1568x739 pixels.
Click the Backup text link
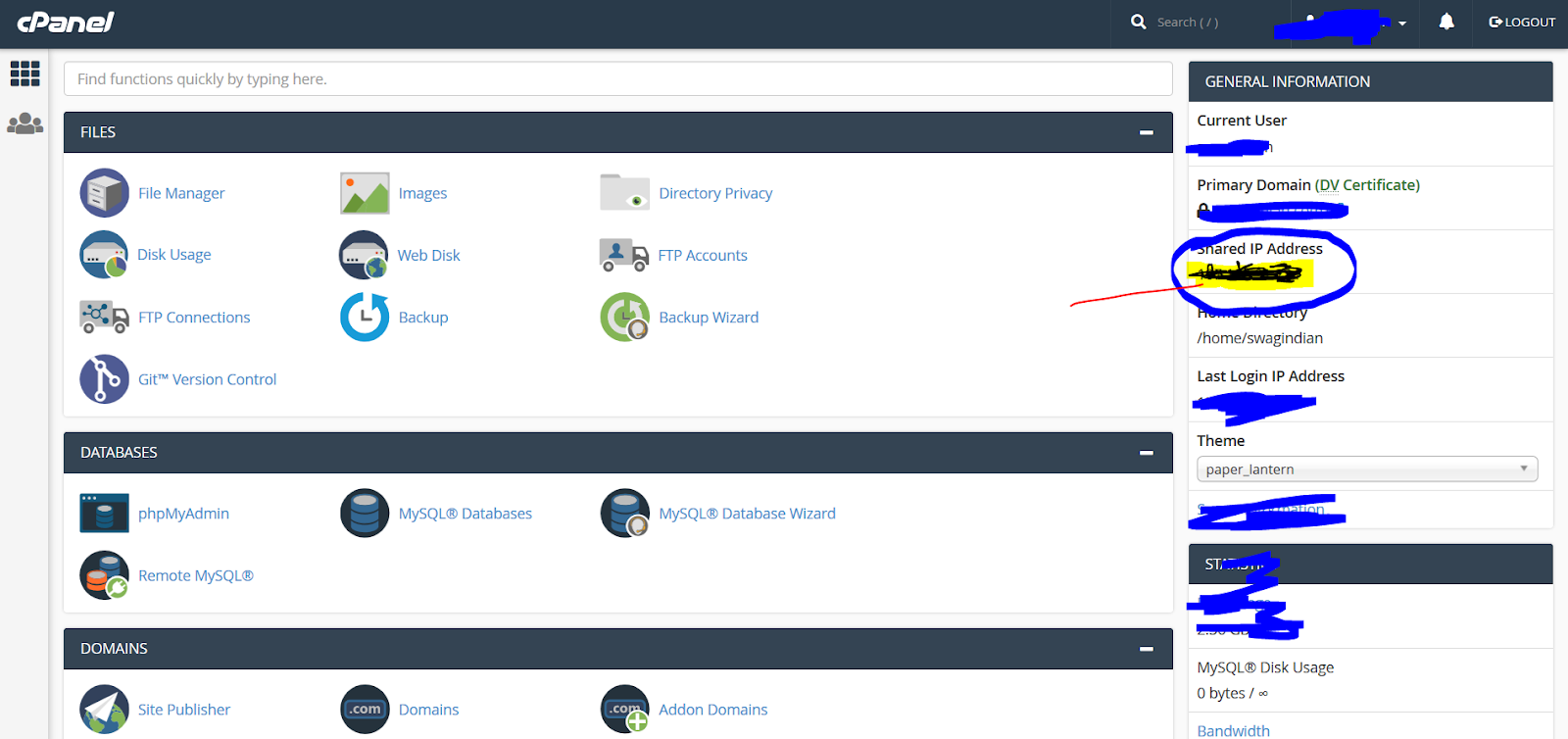tap(423, 318)
